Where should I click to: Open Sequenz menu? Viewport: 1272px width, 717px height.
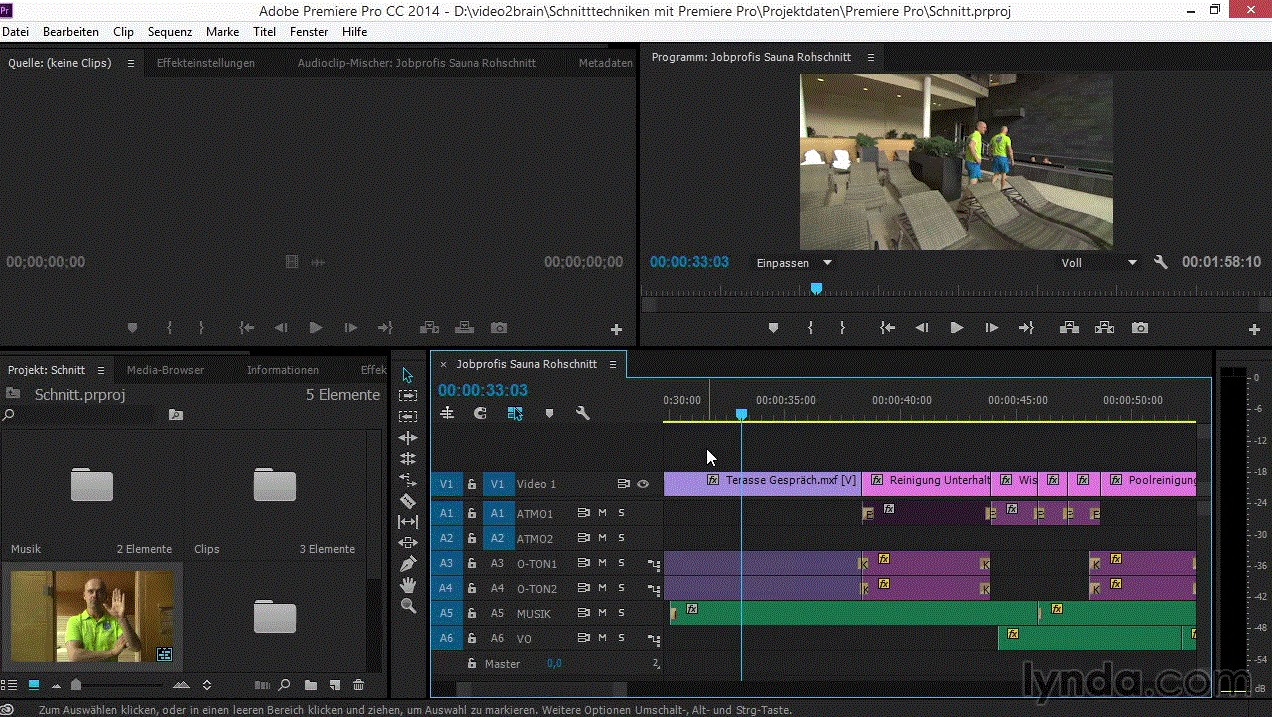[170, 32]
